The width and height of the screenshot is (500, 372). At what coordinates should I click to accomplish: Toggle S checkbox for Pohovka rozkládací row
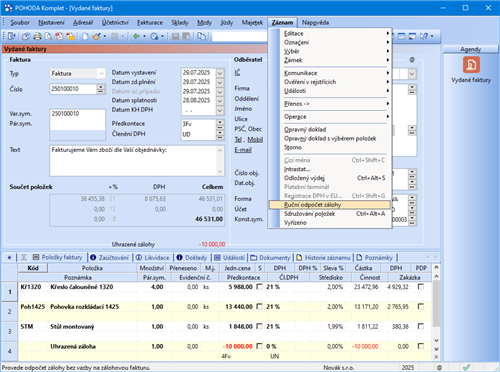pos(259,306)
